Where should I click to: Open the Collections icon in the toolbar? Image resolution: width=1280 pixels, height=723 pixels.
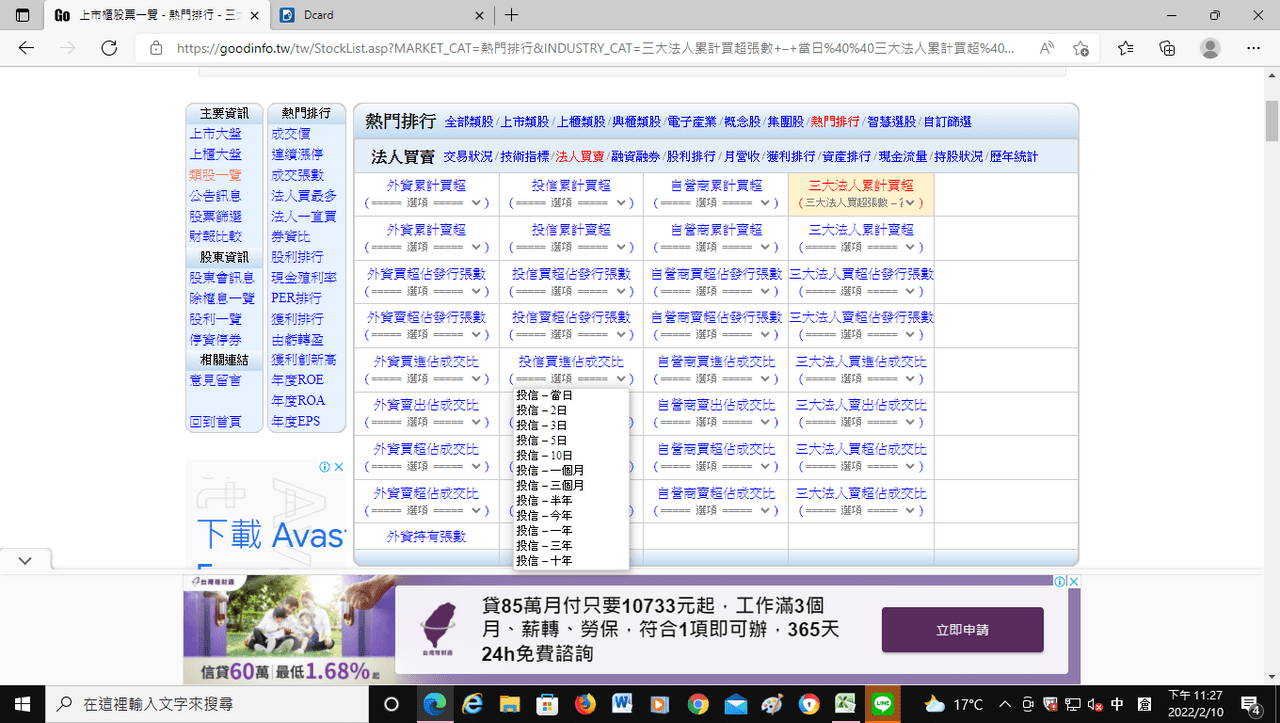(1167, 48)
